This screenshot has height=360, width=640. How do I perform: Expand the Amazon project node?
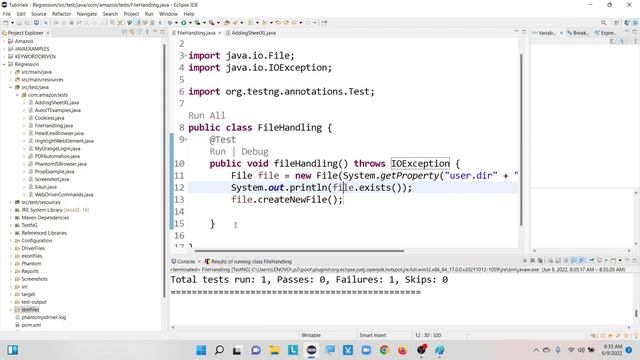click(4, 41)
